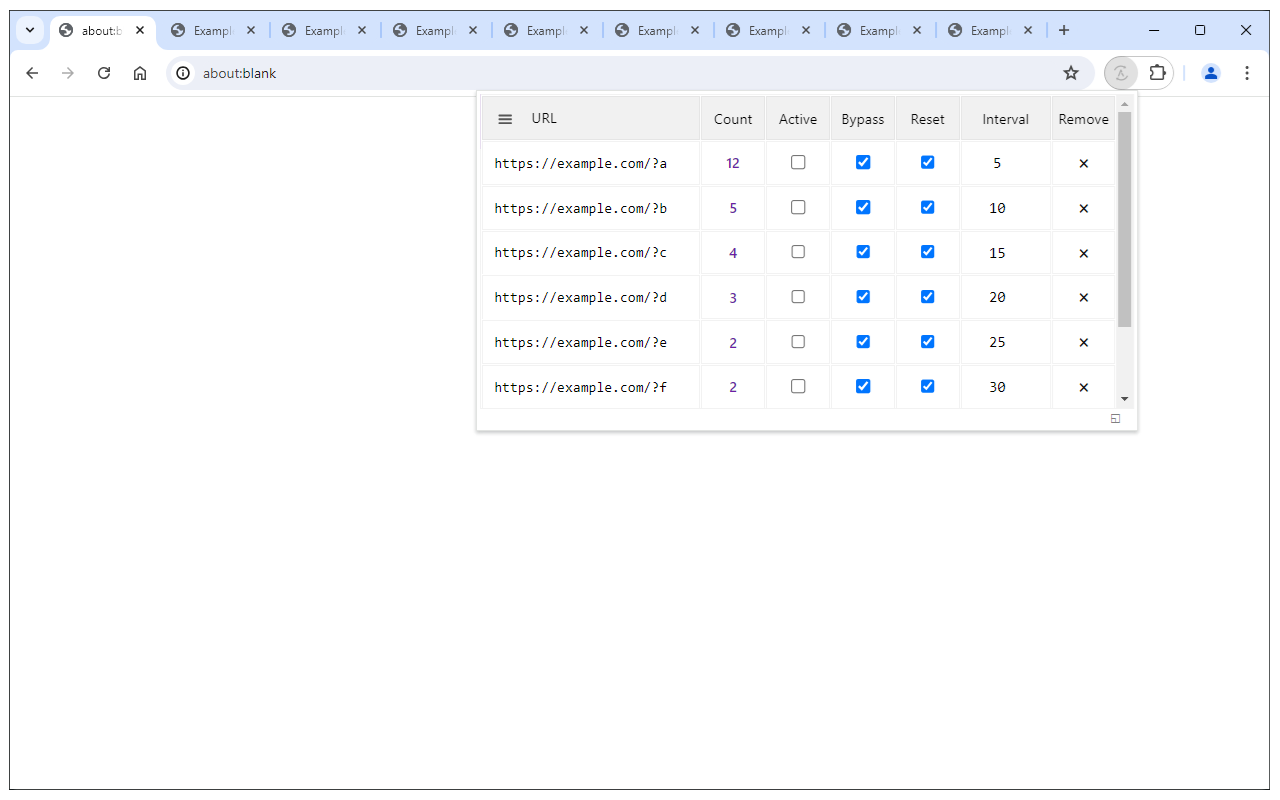Open the Chrome profile avatar
Image resolution: width=1280 pixels, height=800 pixels.
[x=1211, y=73]
